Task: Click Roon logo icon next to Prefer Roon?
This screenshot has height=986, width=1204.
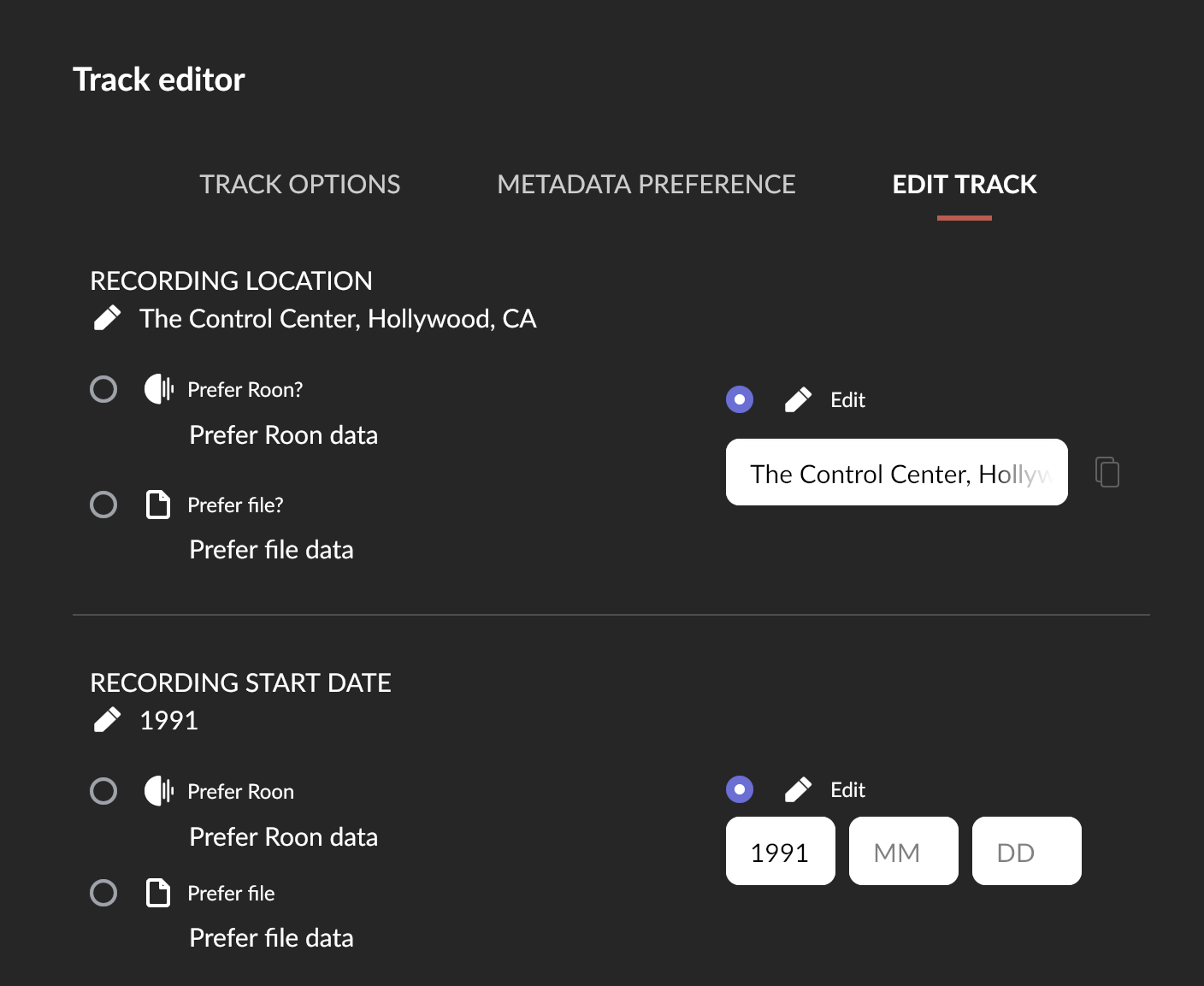Action: (159, 389)
